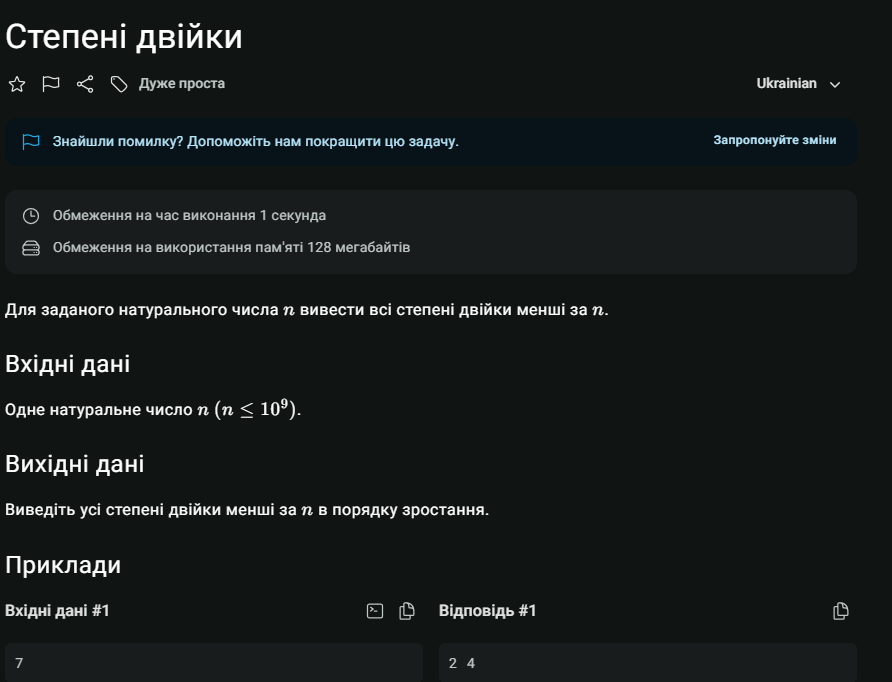Click the Вихідні дані heading
Image resolution: width=892 pixels, height=682 pixels.
pos(75,464)
